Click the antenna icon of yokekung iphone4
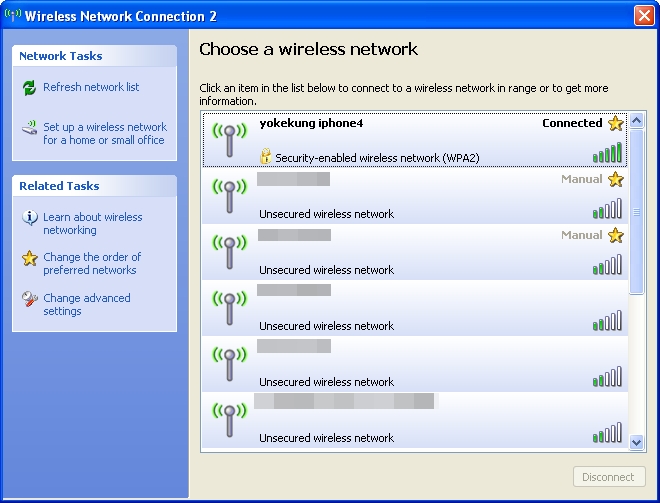 pyautogui.click(x=230, y=139)
